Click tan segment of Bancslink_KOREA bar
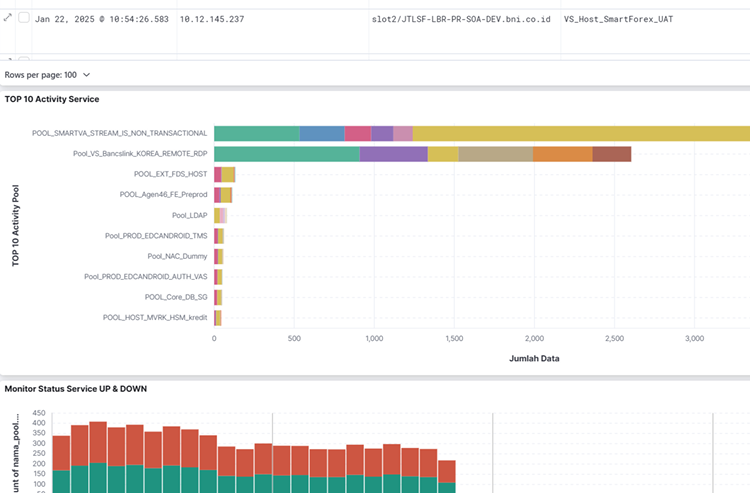This screenshot has width=750, height=500. (495, 154)
